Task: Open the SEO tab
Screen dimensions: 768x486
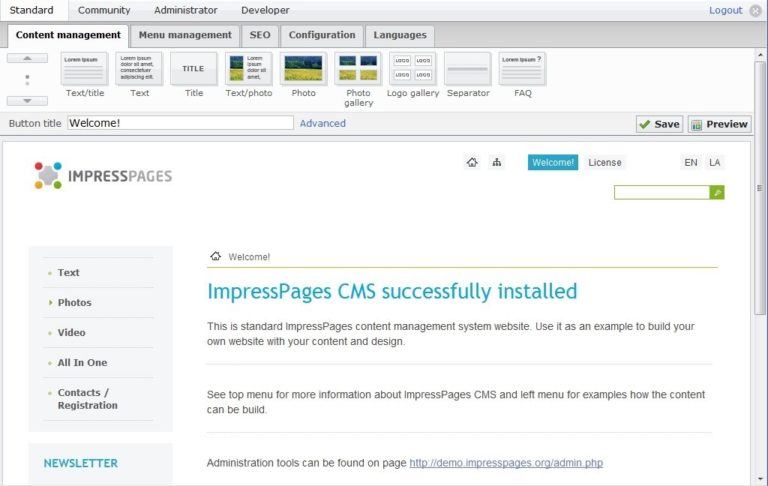Action: tap(260, 35)
